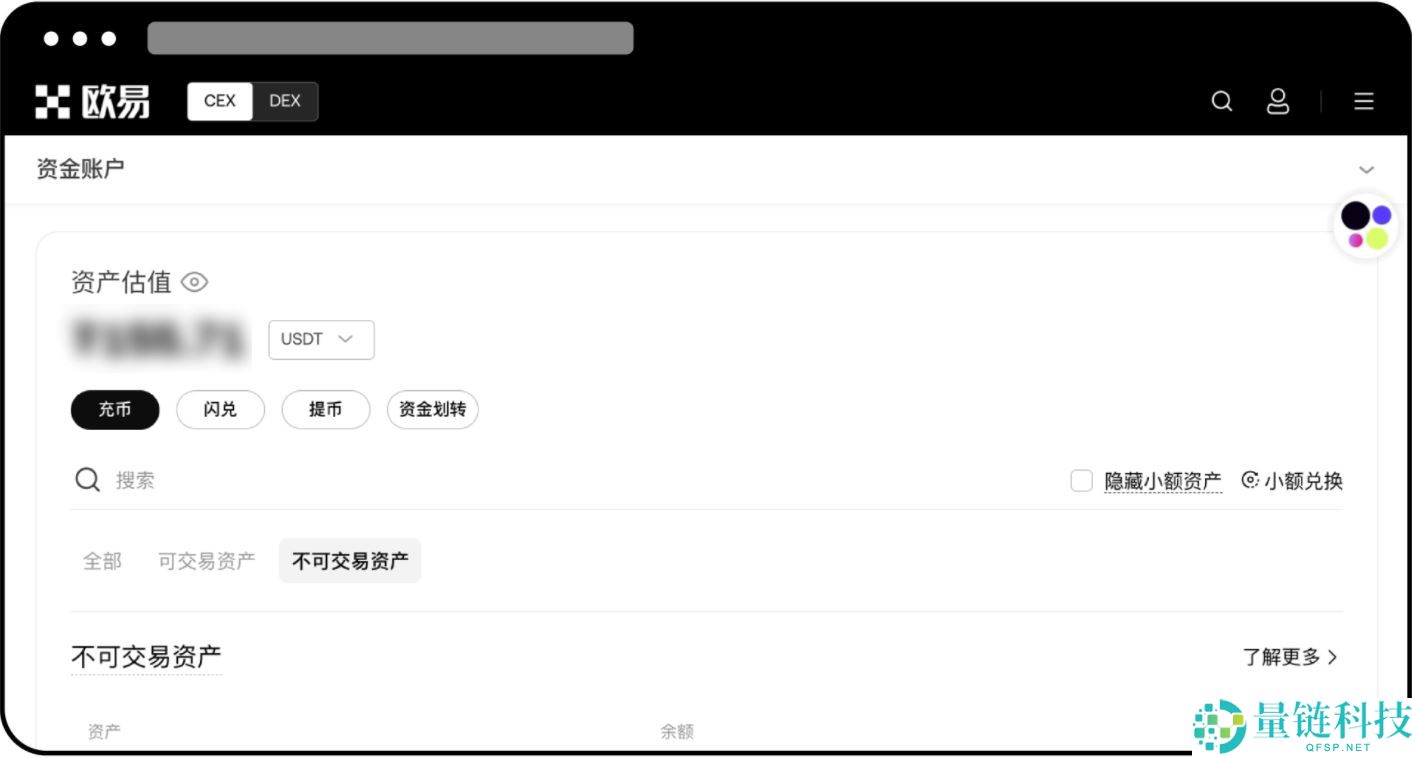Open the user profile icon
This screenshot has width=1412, height=758.
1277,101
